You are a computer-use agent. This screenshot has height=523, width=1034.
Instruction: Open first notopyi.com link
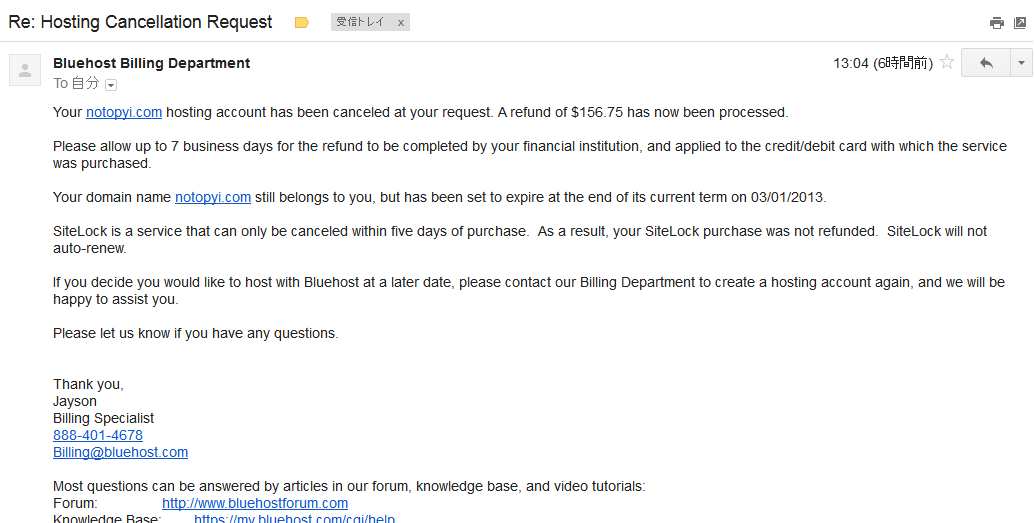click(123, 112)
